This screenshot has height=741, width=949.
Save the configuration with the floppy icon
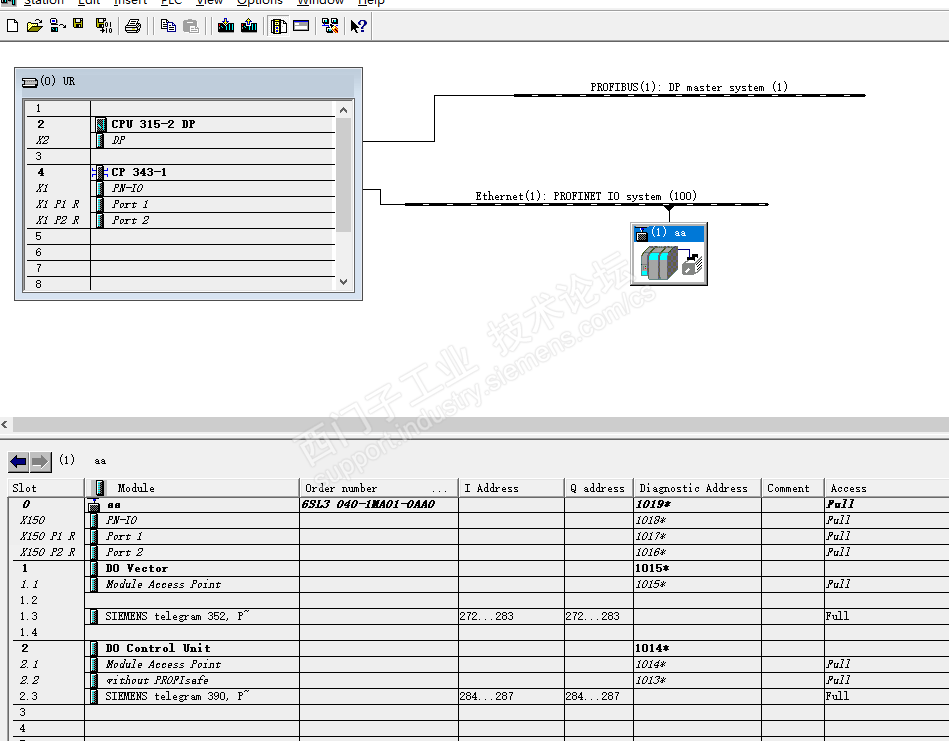point(78,25)
